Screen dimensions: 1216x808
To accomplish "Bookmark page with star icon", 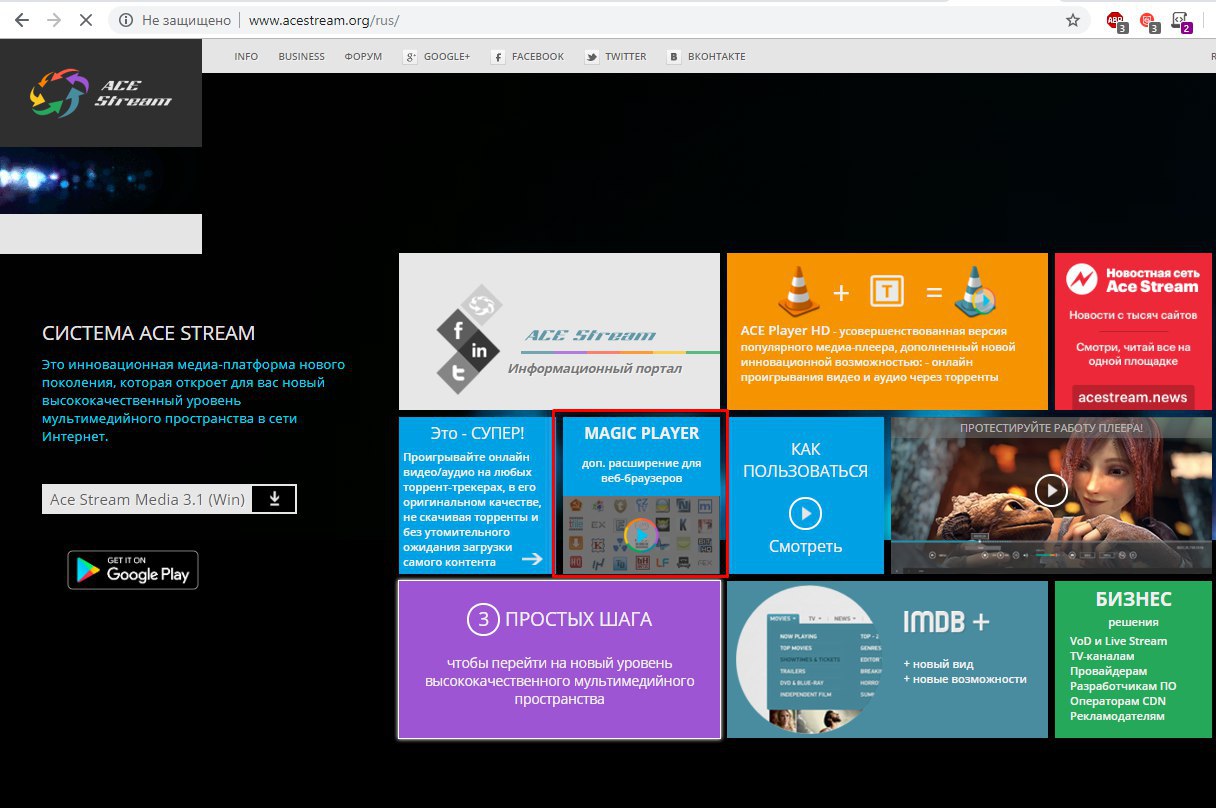I will 1073,20.
